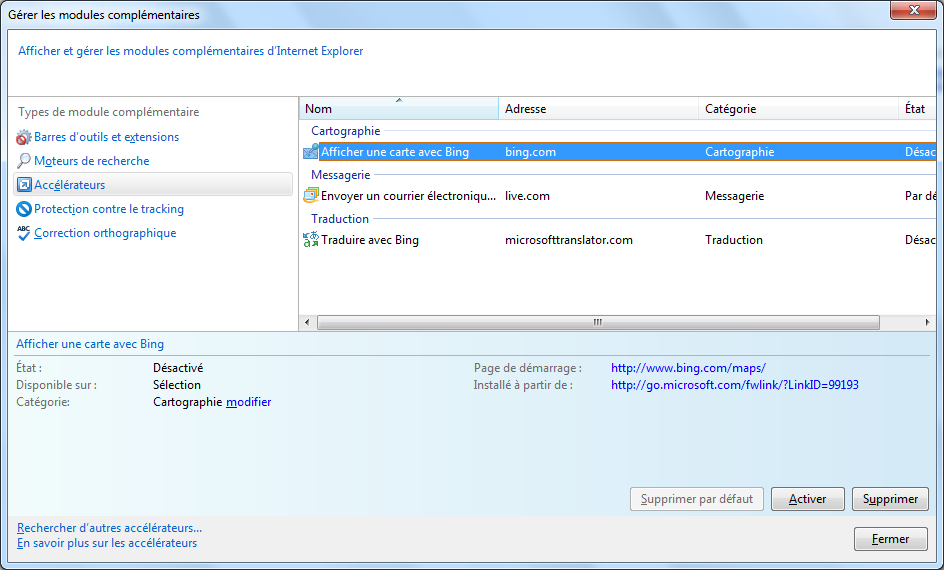944x570 pixels.
Task: Click the Moteurs de recherche magnifier icon
Action: coord(23,161)
